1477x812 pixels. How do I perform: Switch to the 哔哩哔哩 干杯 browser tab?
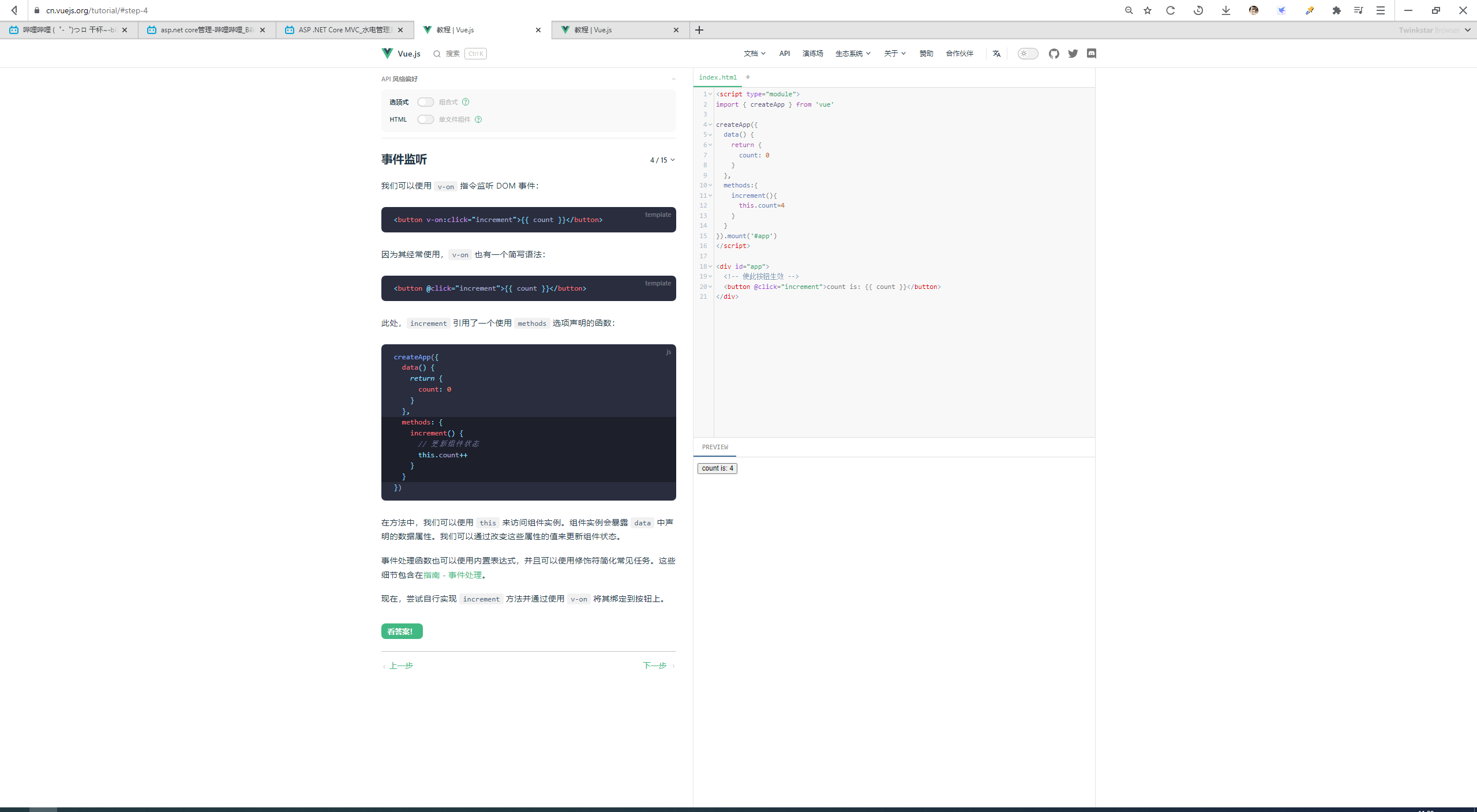[69, 30]
